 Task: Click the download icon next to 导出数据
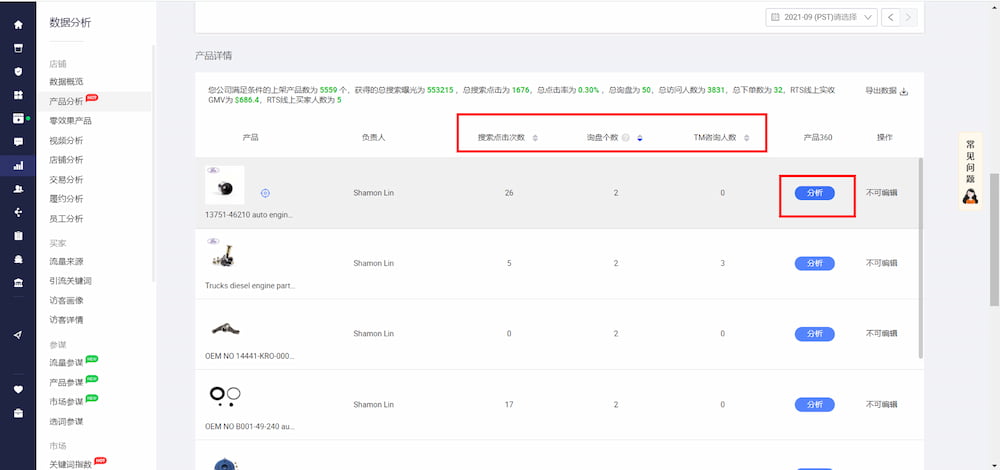(x=905, y=92)
